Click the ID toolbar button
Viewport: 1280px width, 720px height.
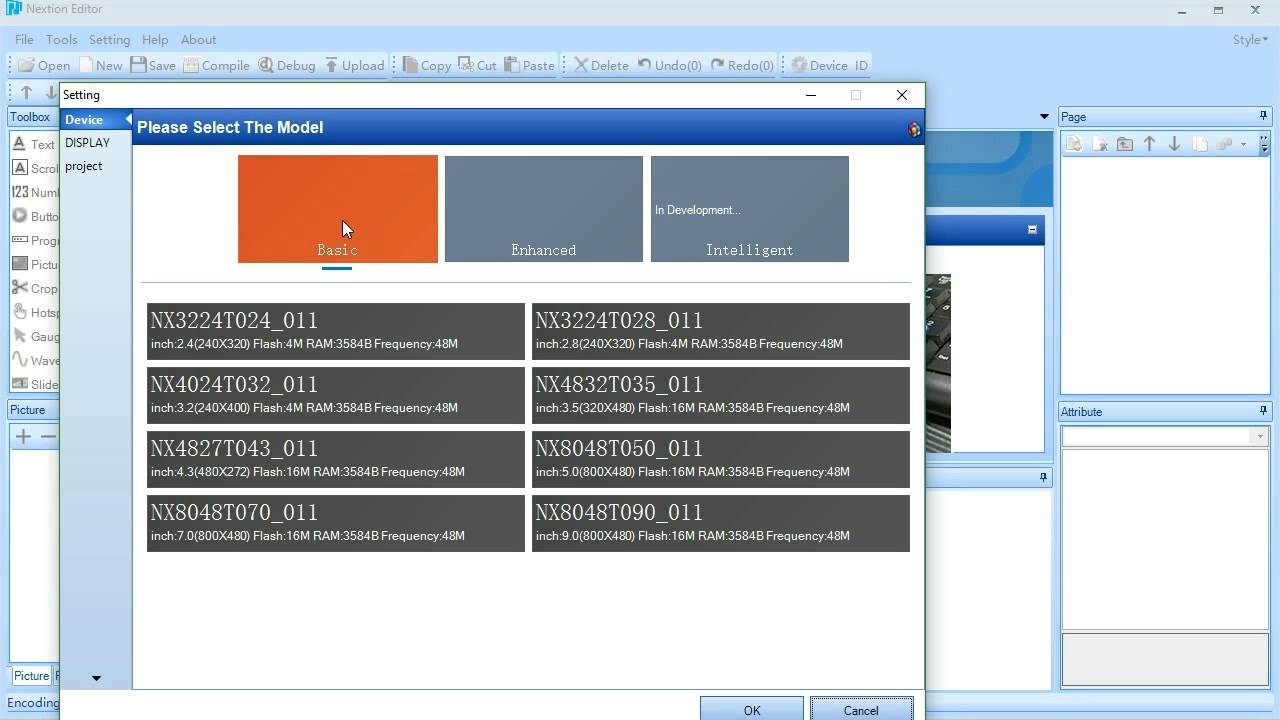point(861,65)
